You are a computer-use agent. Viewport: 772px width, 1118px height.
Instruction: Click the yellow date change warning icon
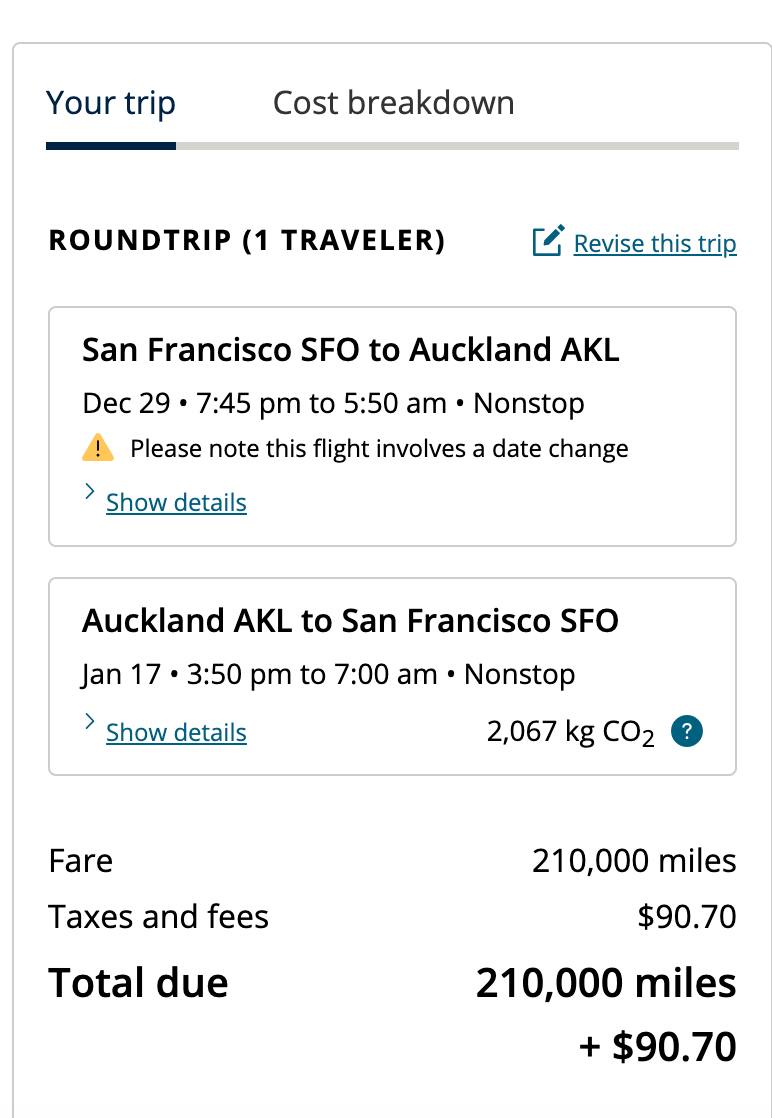pyautogui.click(x=97, y=448)
